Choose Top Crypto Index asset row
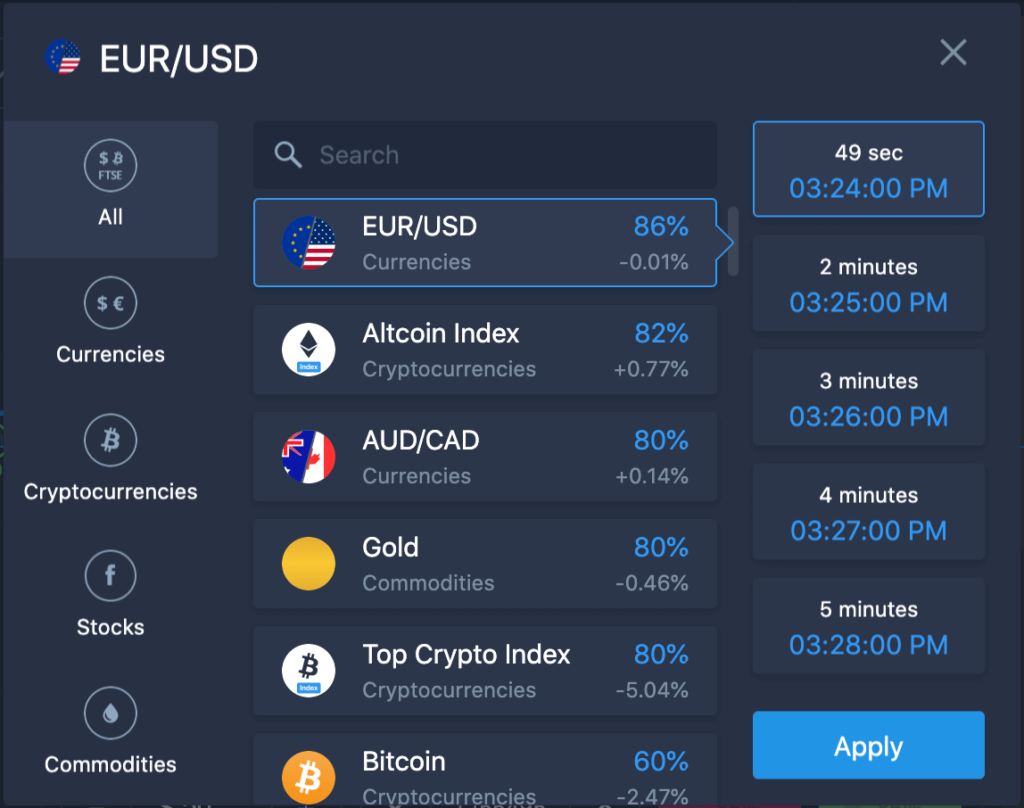Viewport: 1024px width, 808px height. (485, 671)
